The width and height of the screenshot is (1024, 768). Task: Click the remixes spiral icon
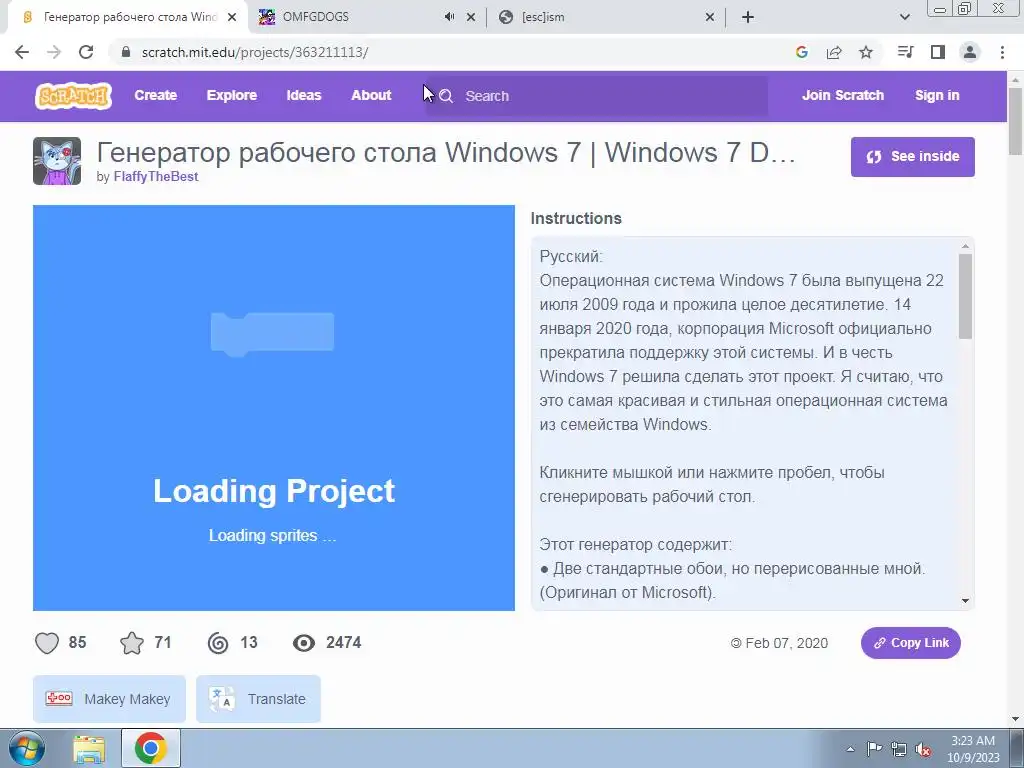[x=218, y=643]
